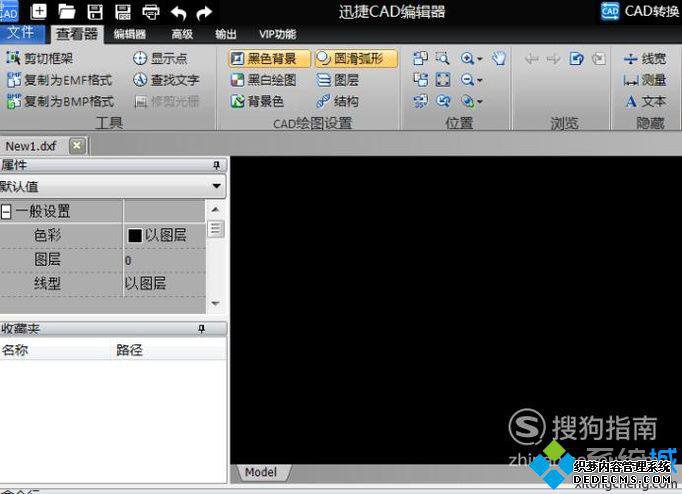Click the first 位置 icon, overlapping windows
Image resolution: width=682 pixels, height=494 pixels.
pyautogui.click(x=420, y=58)
